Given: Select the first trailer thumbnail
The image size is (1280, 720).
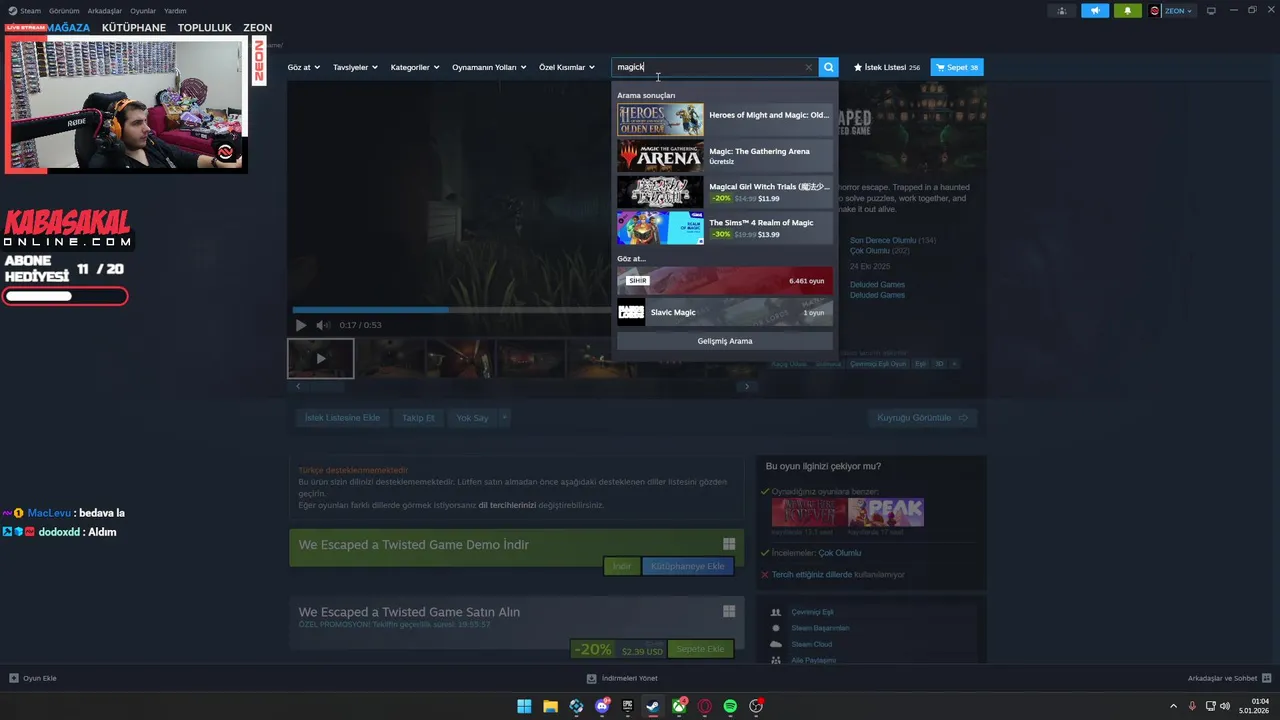Looking at the screenshot, I should pos(321,358).
